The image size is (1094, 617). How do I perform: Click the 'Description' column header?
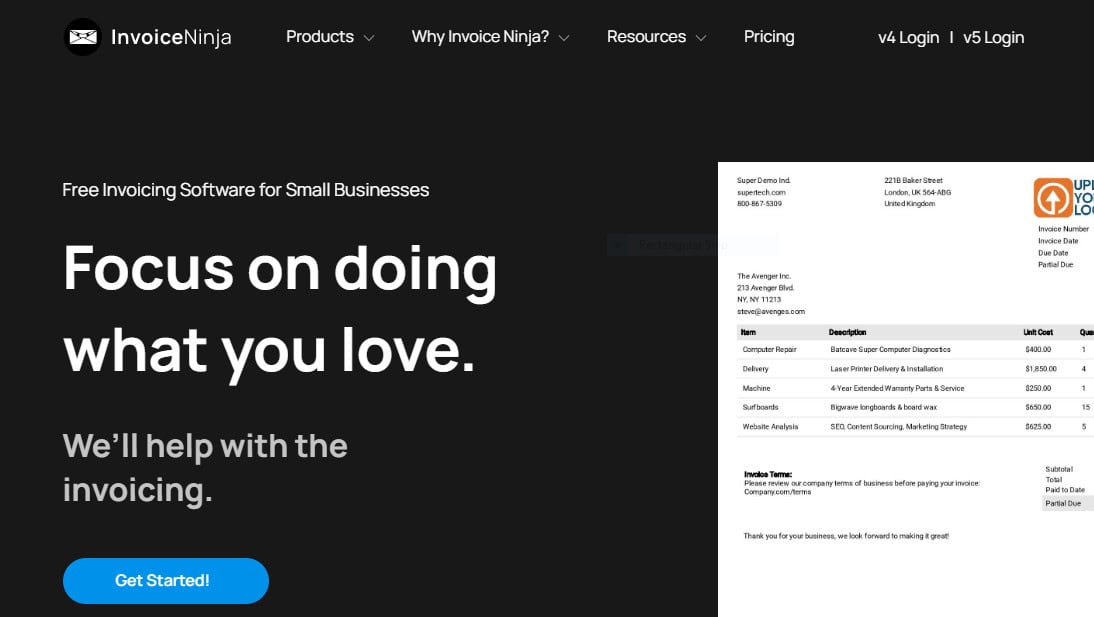point(848,332)
